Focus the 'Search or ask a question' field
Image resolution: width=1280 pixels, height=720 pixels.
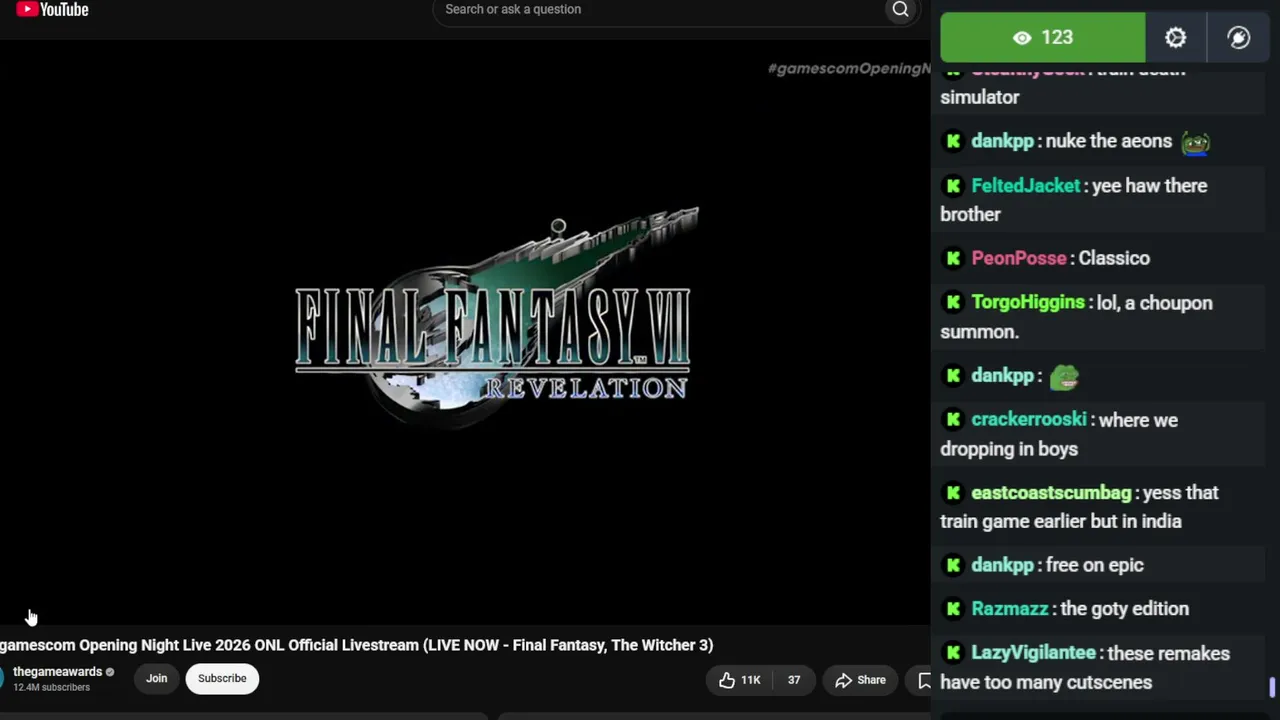662,10
